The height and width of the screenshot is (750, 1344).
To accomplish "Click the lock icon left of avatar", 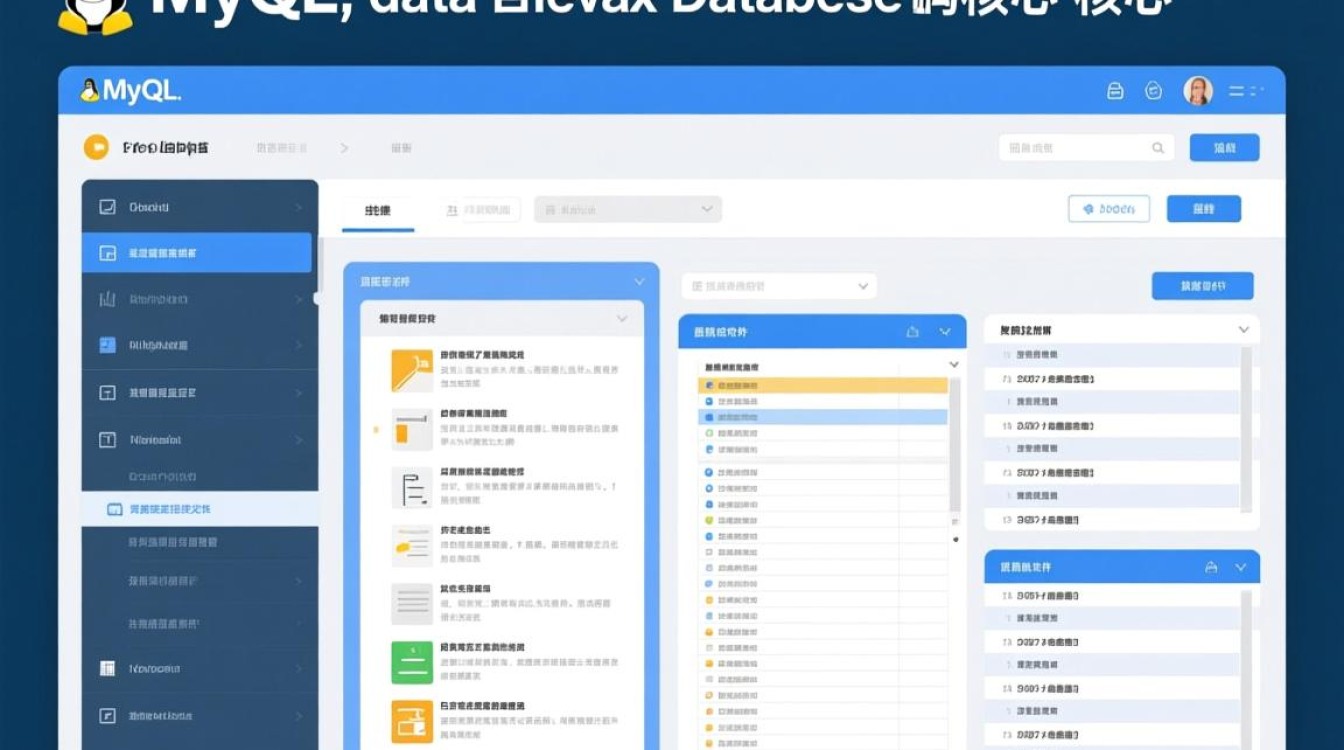I will pos(1115,91).
